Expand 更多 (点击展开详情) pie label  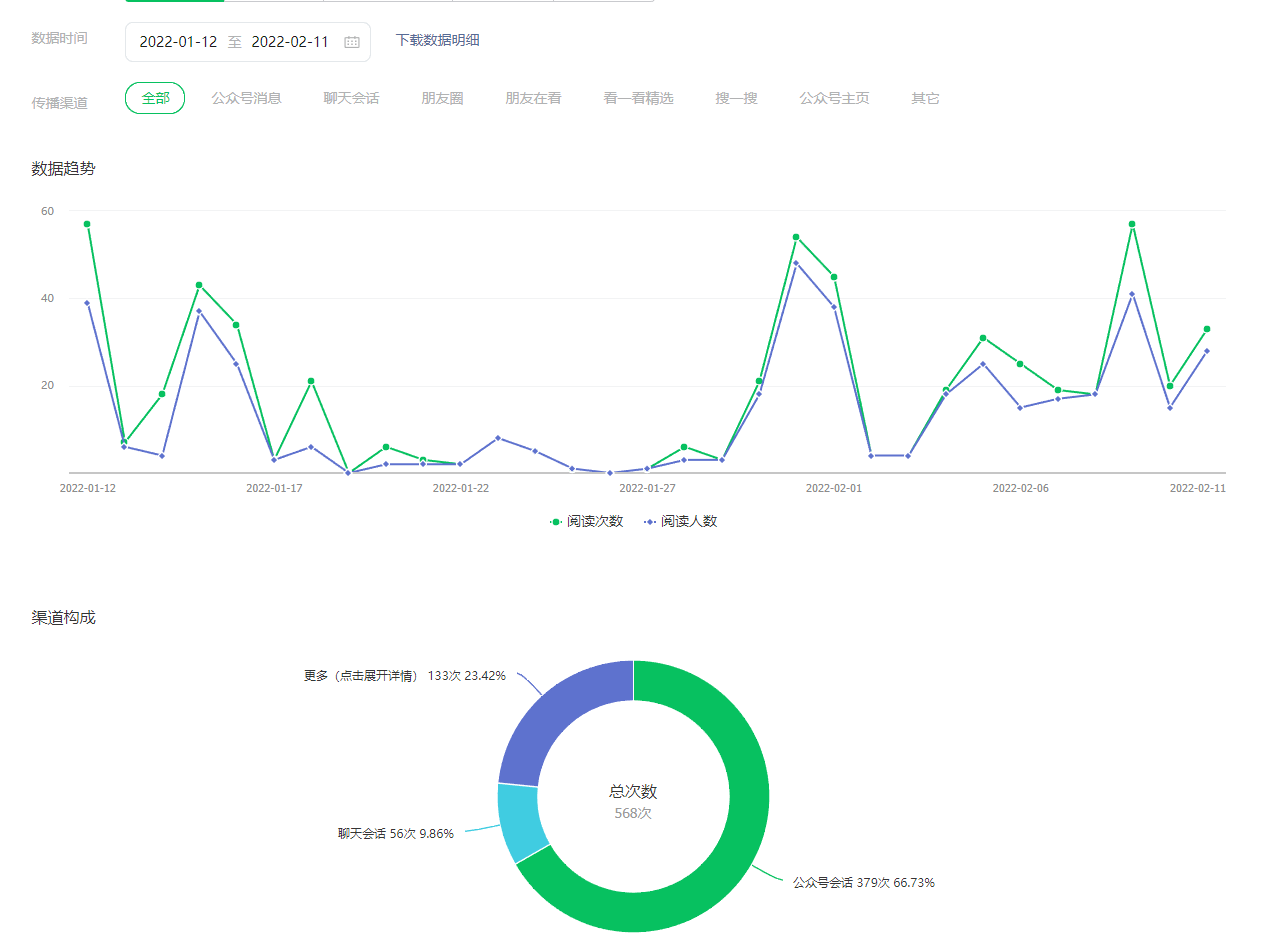361,675
